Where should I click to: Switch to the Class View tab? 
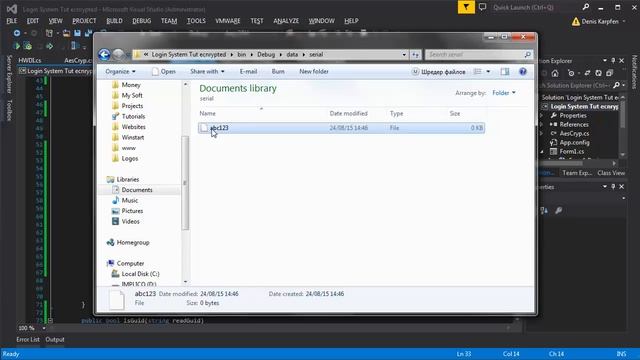pyautogui.click(x=611, y=173)
